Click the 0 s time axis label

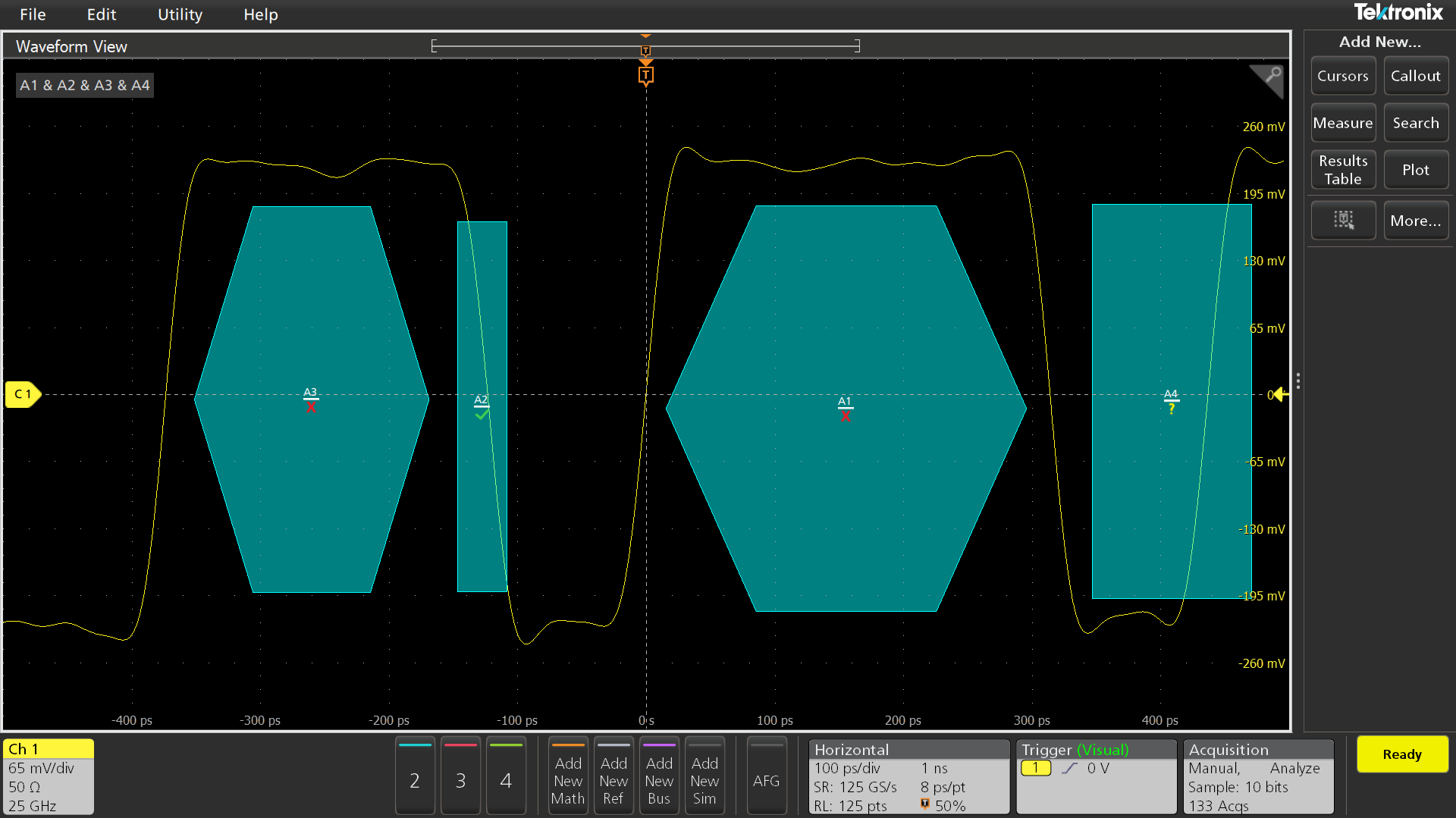646,720
